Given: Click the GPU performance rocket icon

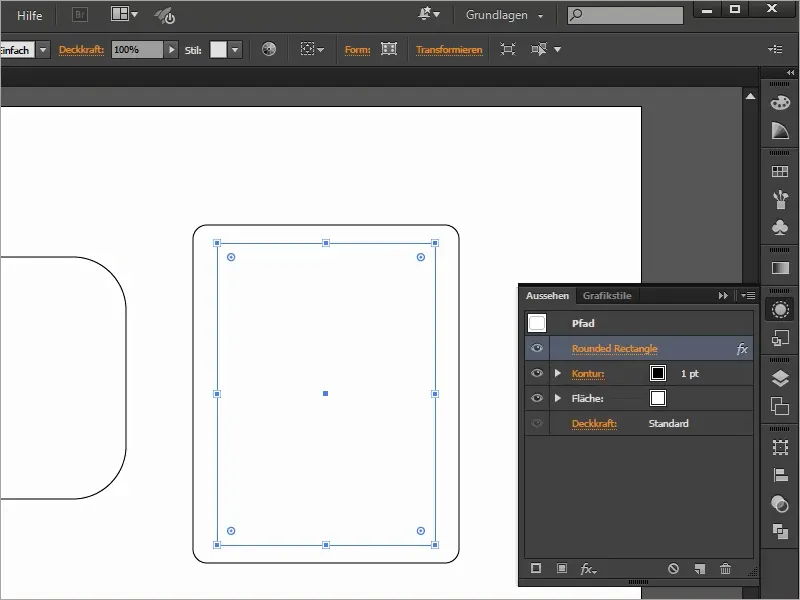Looking at the screenshot, I should tap(165, 15).
